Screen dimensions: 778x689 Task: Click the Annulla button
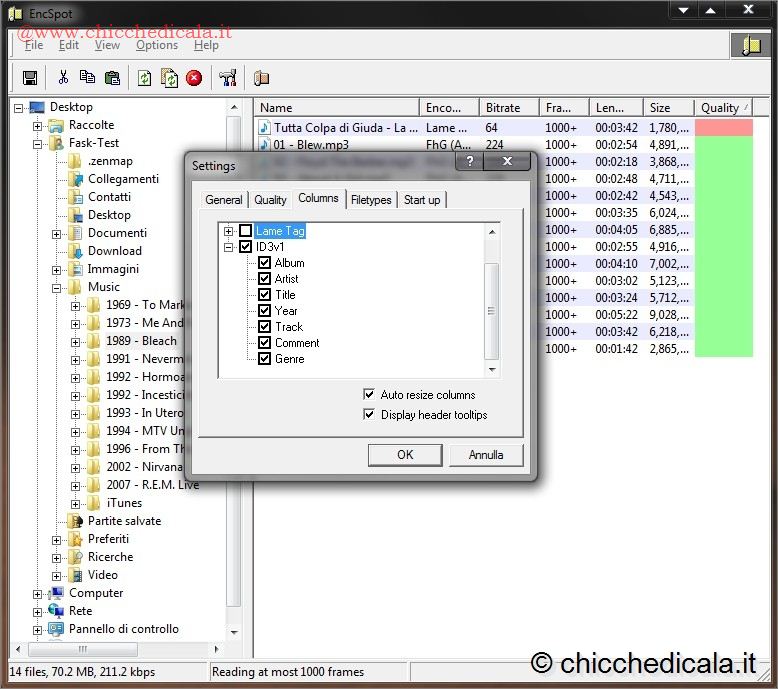coord(486,455)
